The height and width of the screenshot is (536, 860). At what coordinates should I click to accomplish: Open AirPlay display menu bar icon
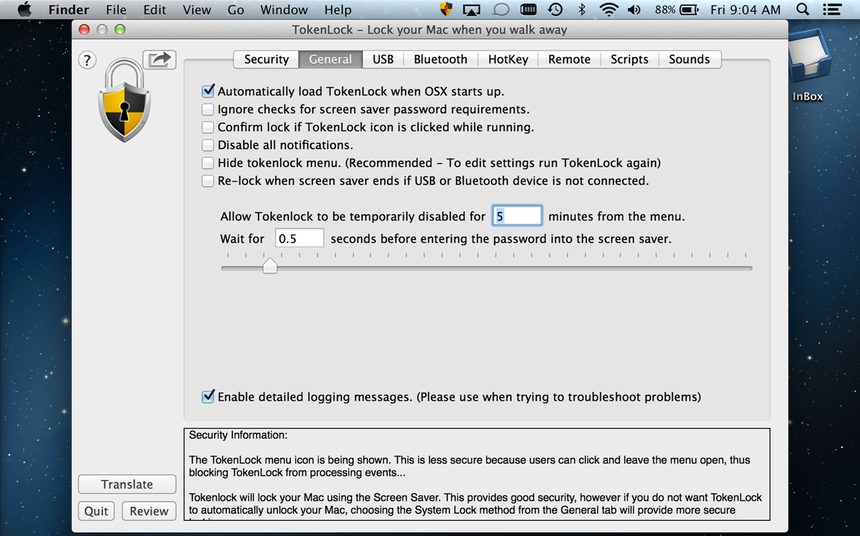tap(472, 10)
